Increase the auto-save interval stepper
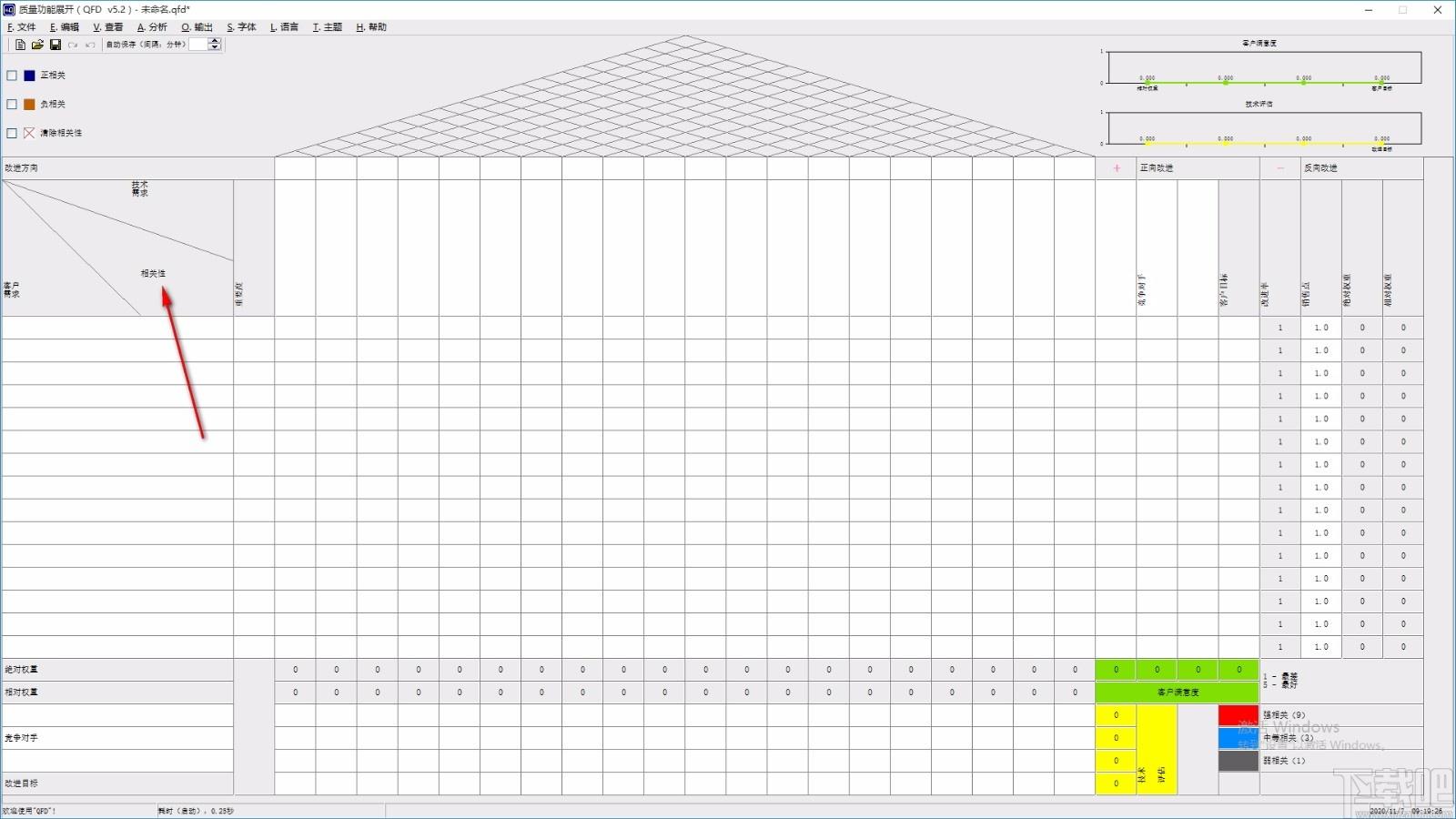The height and width of the screenshot is (819, 1456). pyautogui.click(x=215, y=41)
